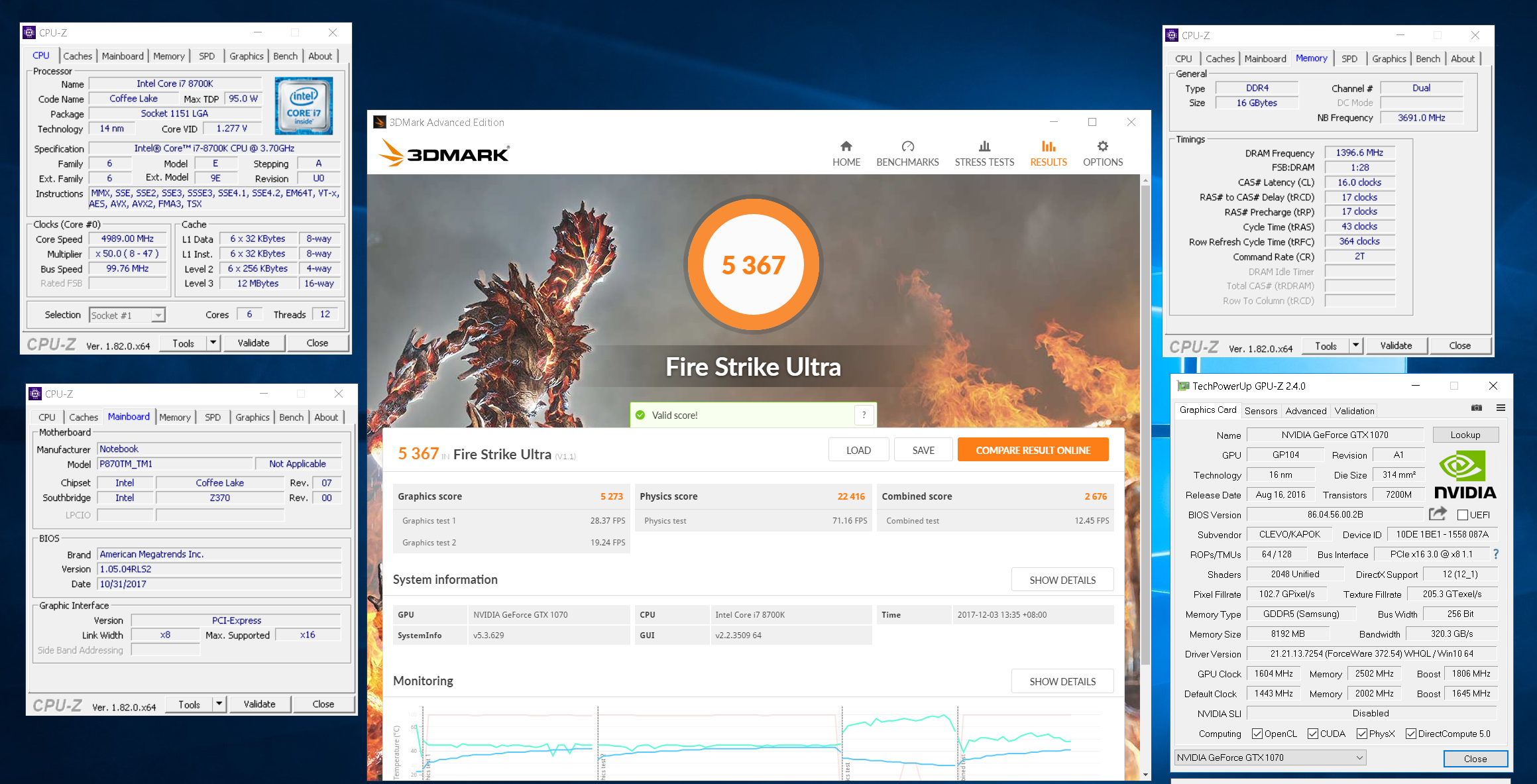Viewport: 1537px width, 784px height.
Task: Toggle the CUDA checkbox
Action: point(1312,734)
